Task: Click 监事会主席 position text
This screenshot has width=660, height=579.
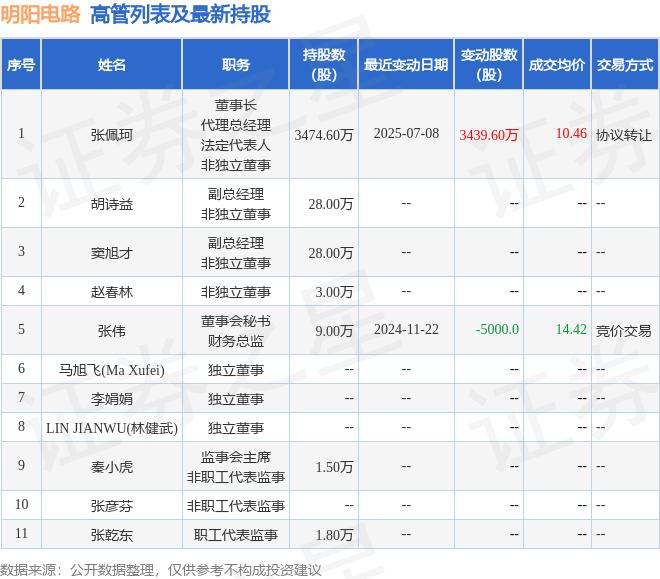Action: (236, 457)
